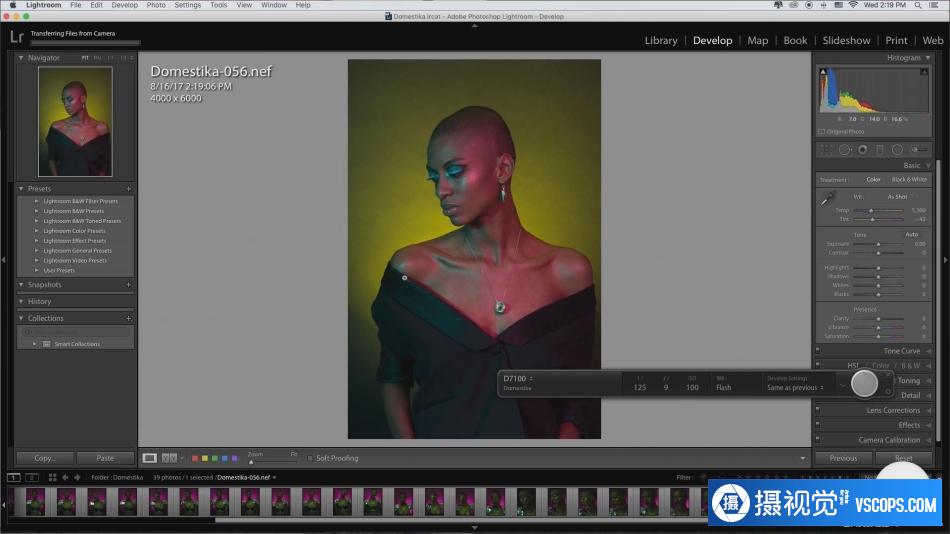Select the Red Eye Correction tool

[x=862, y=149]
